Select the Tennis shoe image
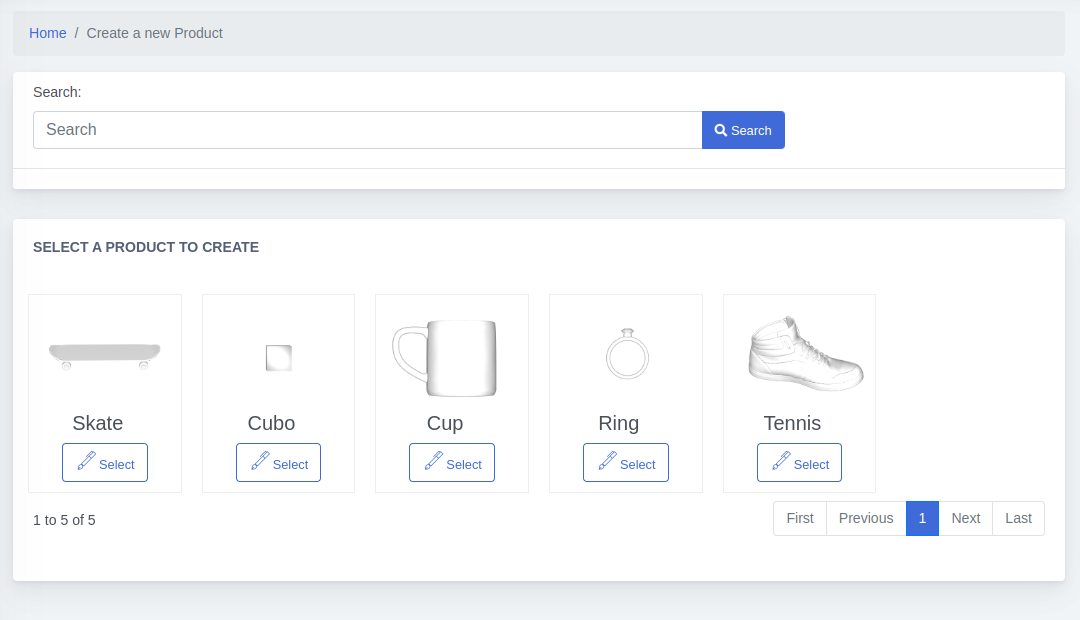Image resolution: width=1080 pixels, height=620 pixels. (805, 353)
